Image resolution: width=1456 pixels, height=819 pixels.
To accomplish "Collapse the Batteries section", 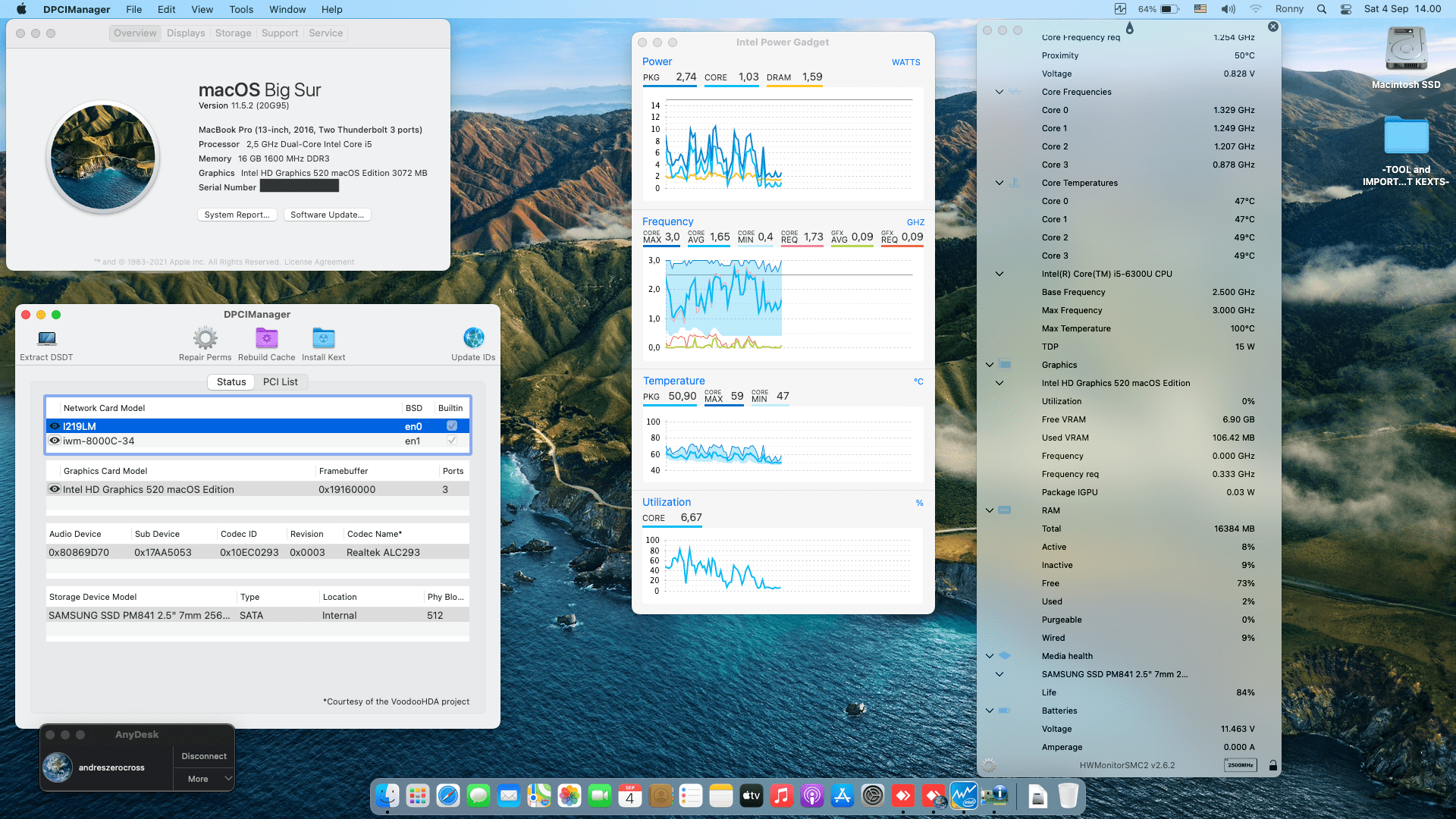I will 990,711.
